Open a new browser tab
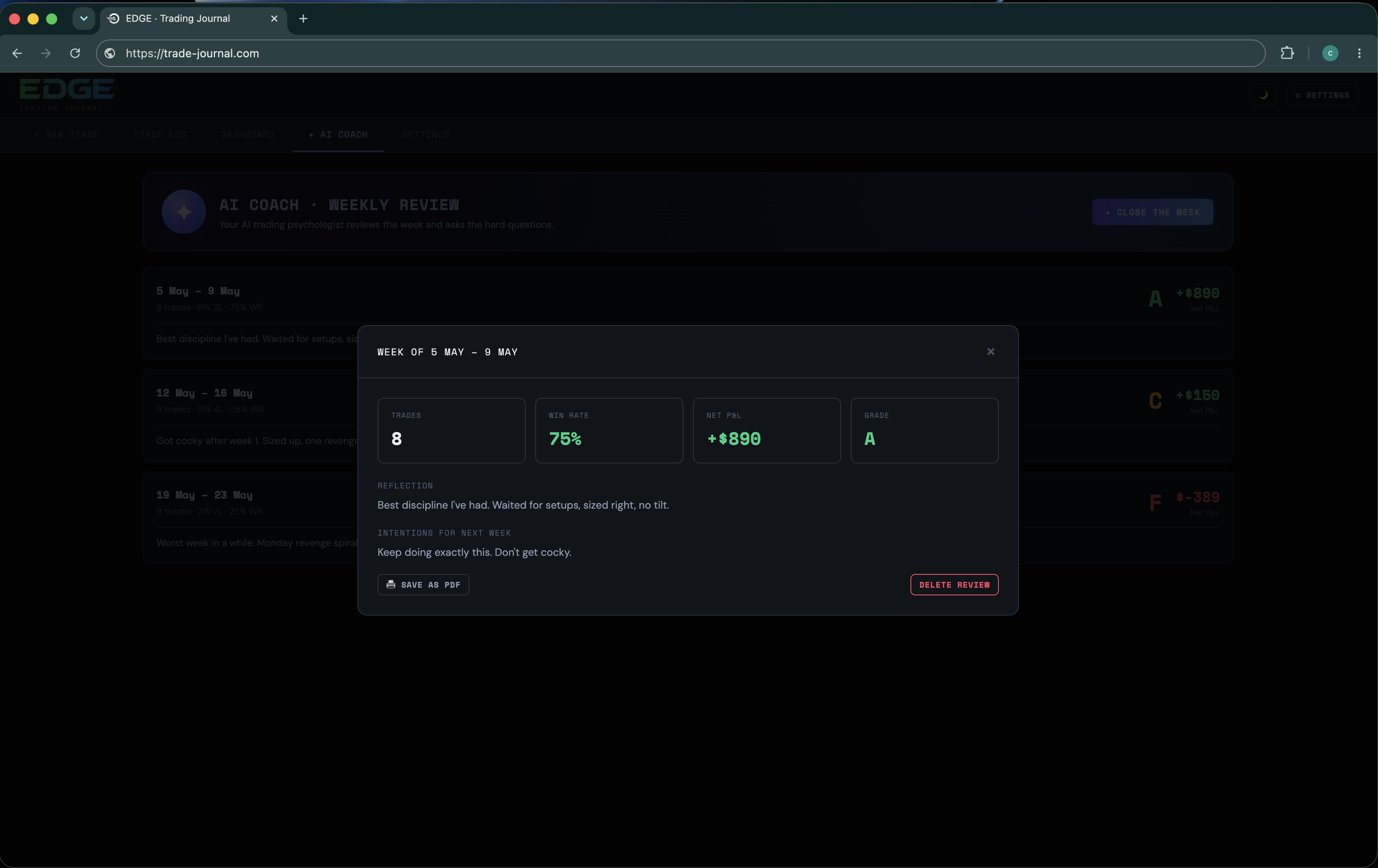 303,18
